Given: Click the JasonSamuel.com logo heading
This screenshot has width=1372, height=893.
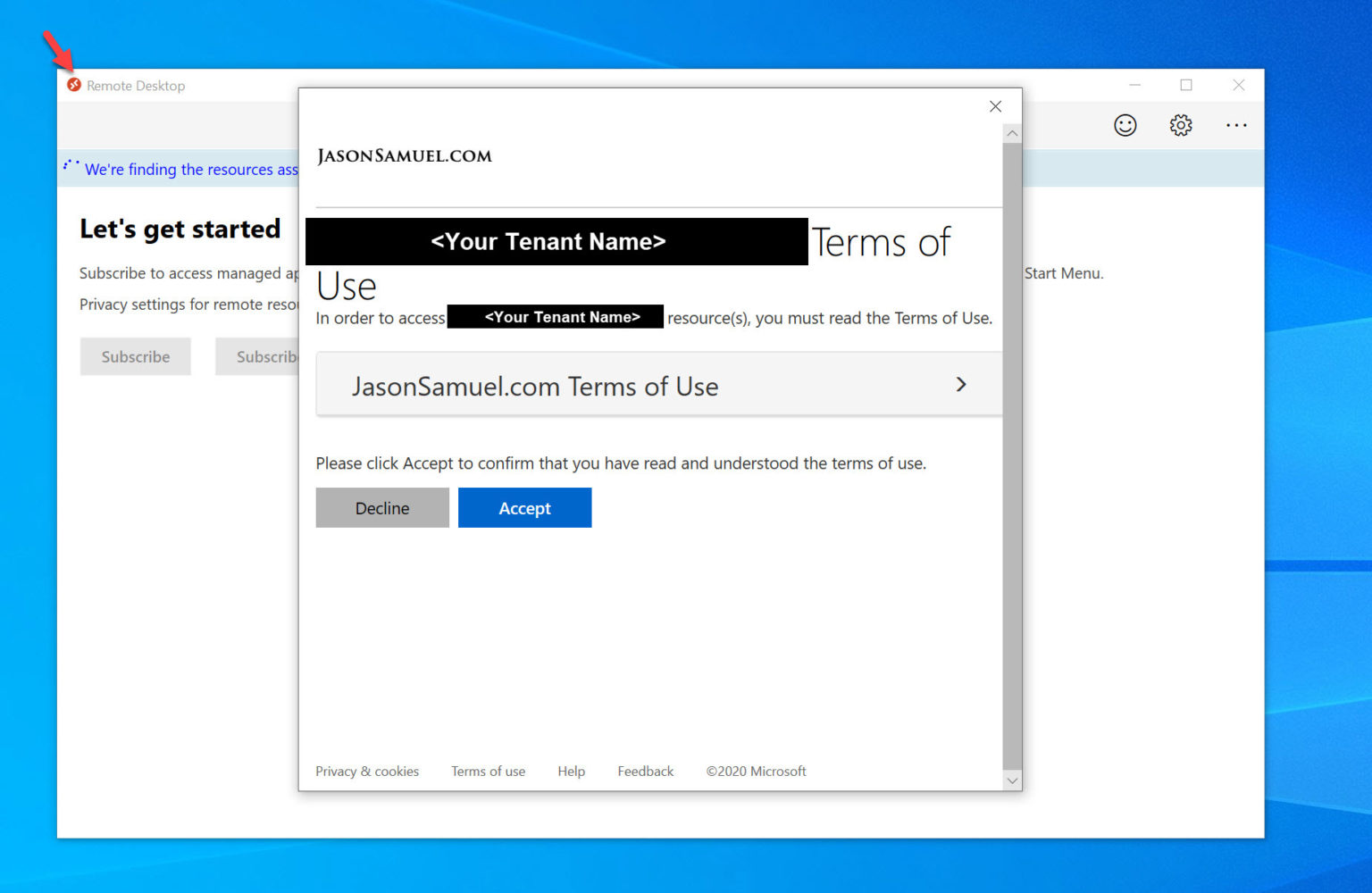Looking at the screenshot, I should pyautogui.click(x=404, y=155).
